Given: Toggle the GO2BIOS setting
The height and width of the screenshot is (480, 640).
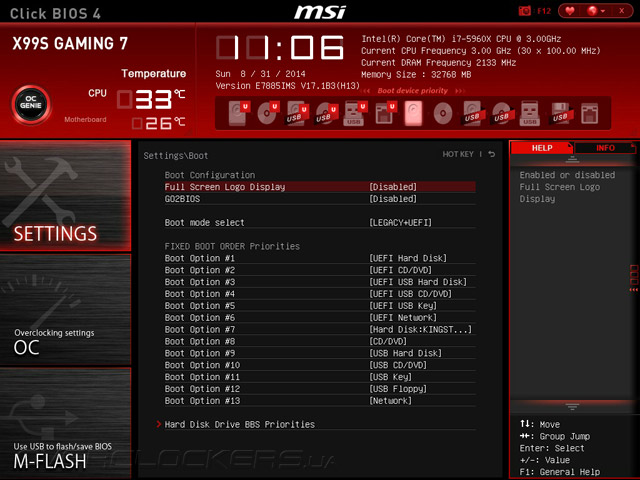Looking at the screenshot, I should (320, 199).
